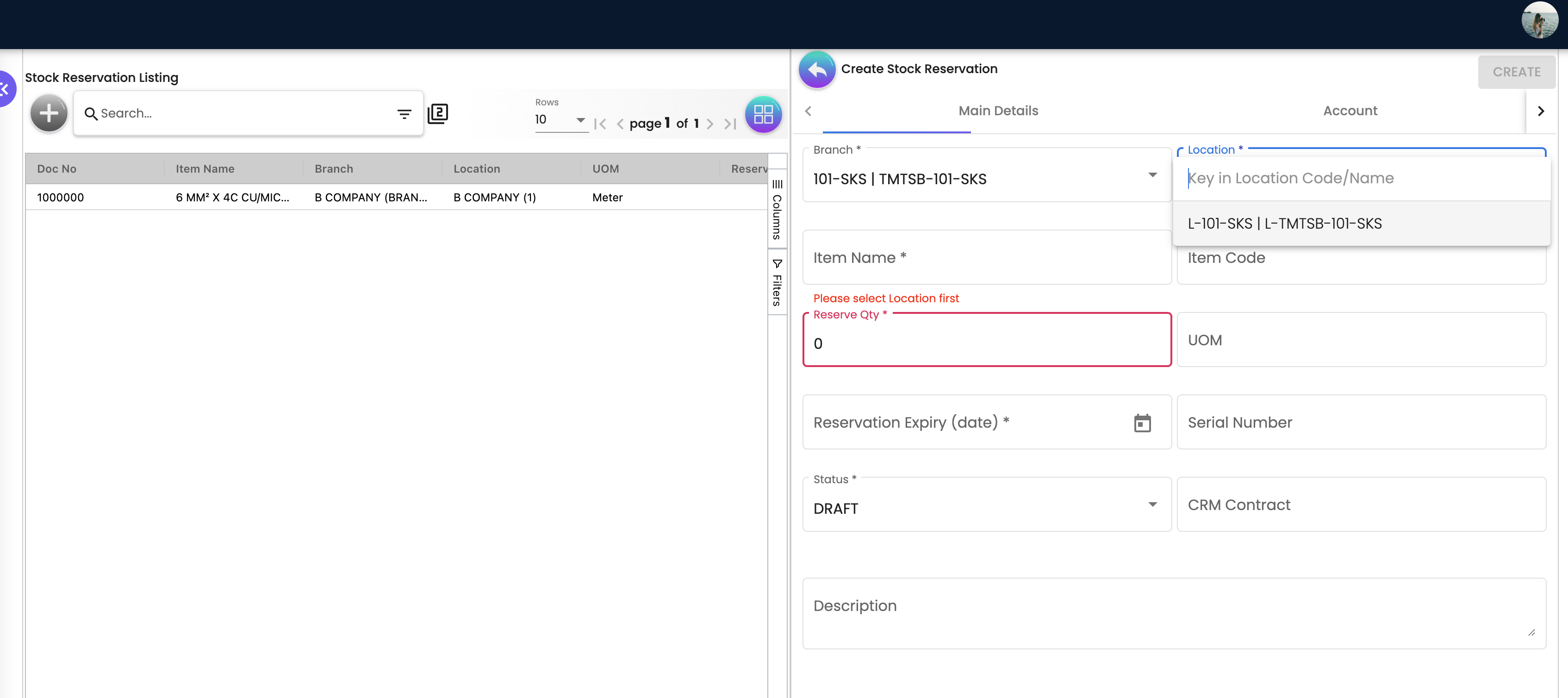Click the Reservation Expiry date field
1568x698 pixels.
point(986,422)
